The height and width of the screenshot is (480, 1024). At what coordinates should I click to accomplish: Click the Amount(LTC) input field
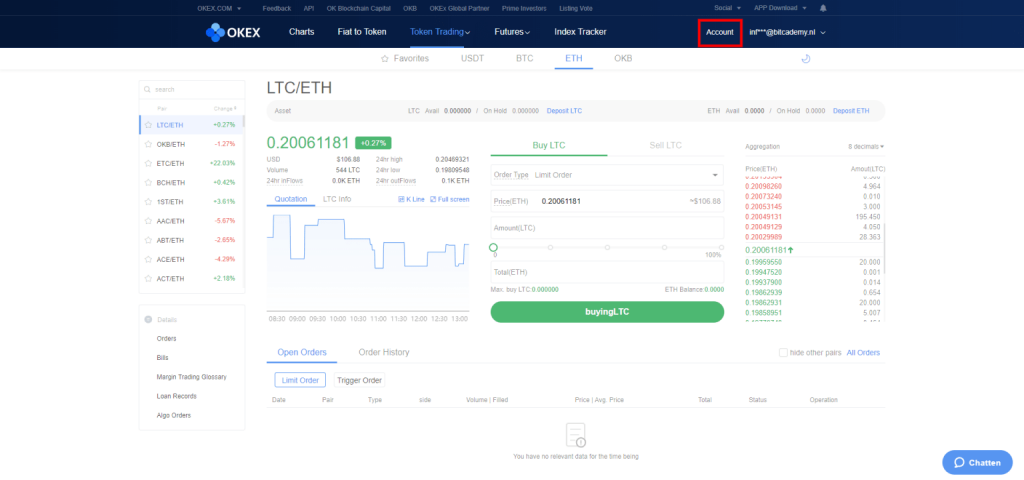pos(607,228)
